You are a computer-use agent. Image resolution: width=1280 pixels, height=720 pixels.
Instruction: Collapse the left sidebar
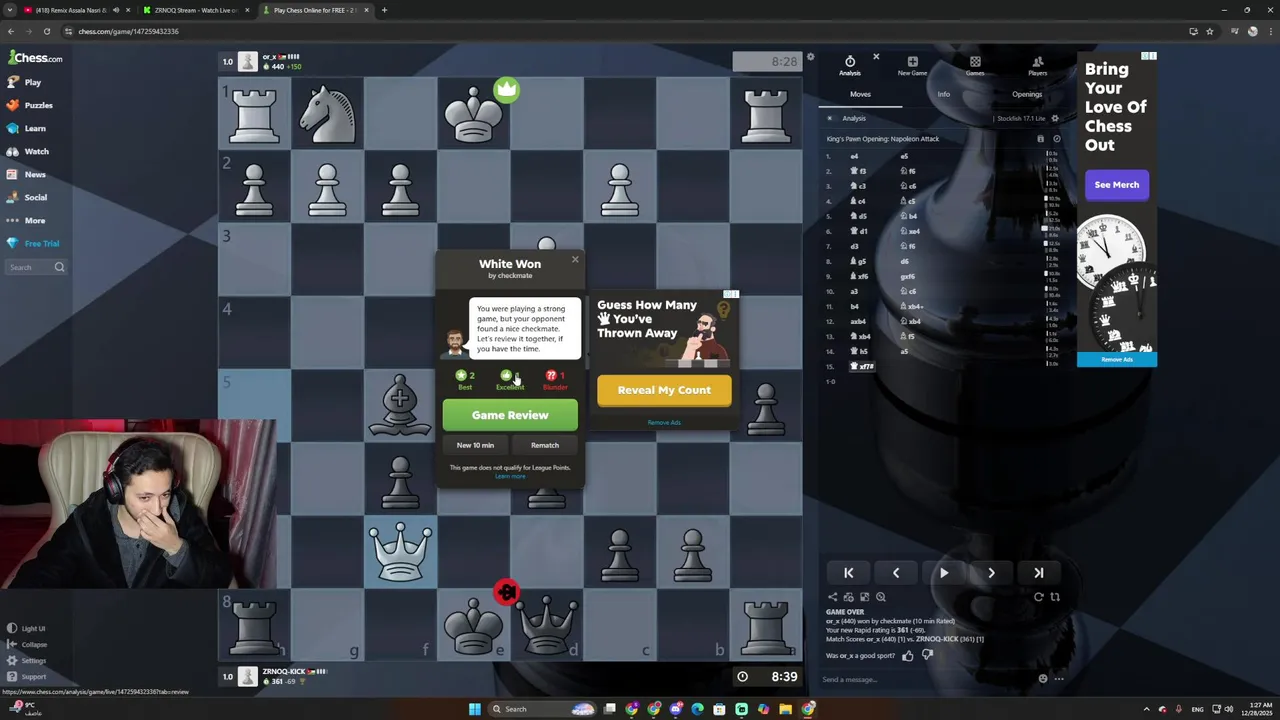tap(27, 644)
